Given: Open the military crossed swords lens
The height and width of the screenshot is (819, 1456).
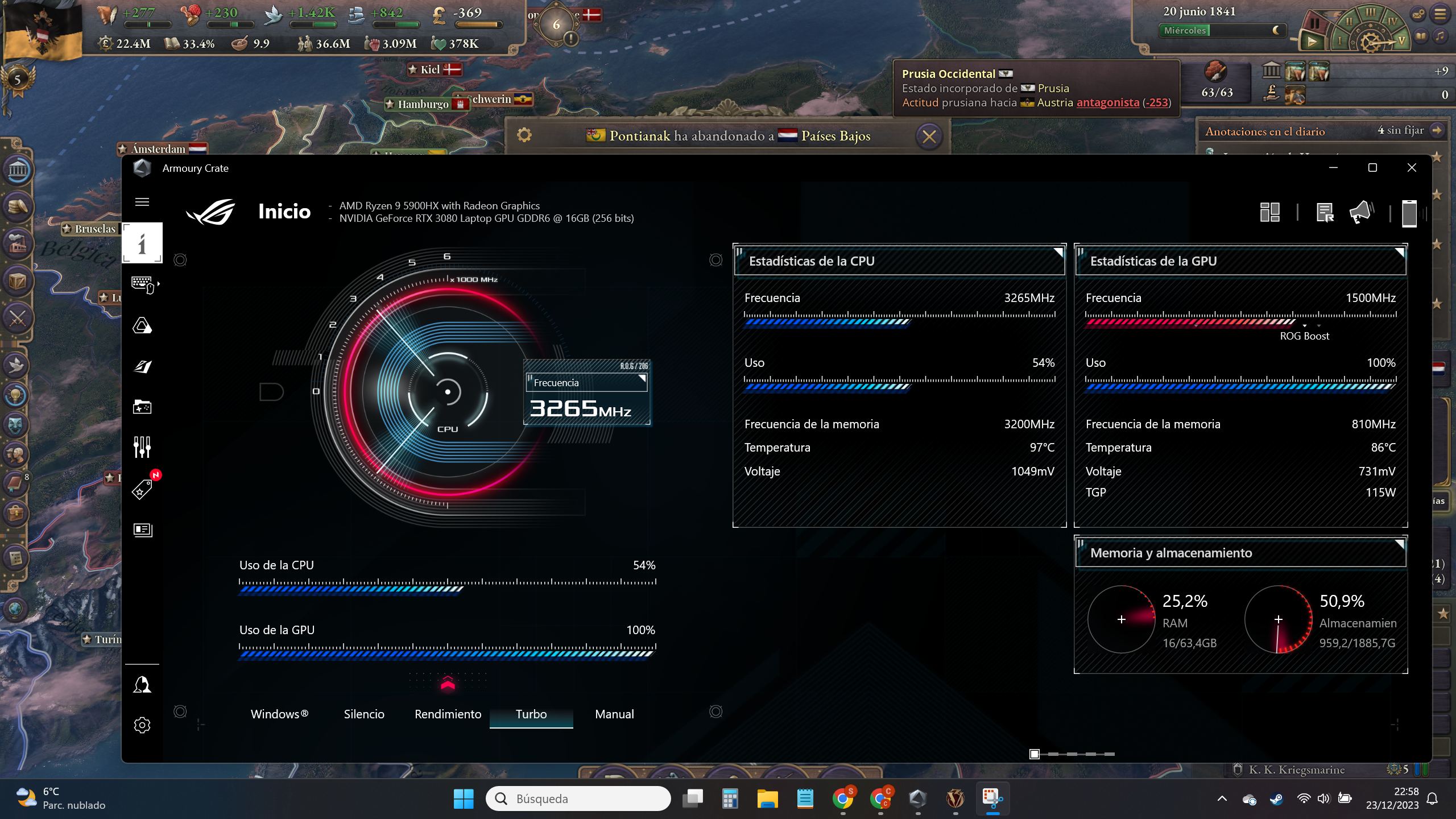Looking at the screenshot, I should [17, 318].
